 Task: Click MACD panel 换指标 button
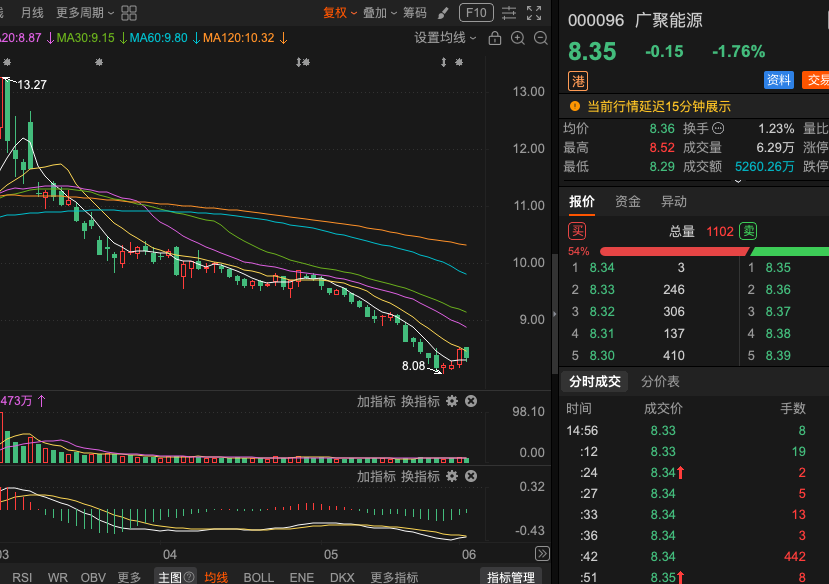point(420,477)
